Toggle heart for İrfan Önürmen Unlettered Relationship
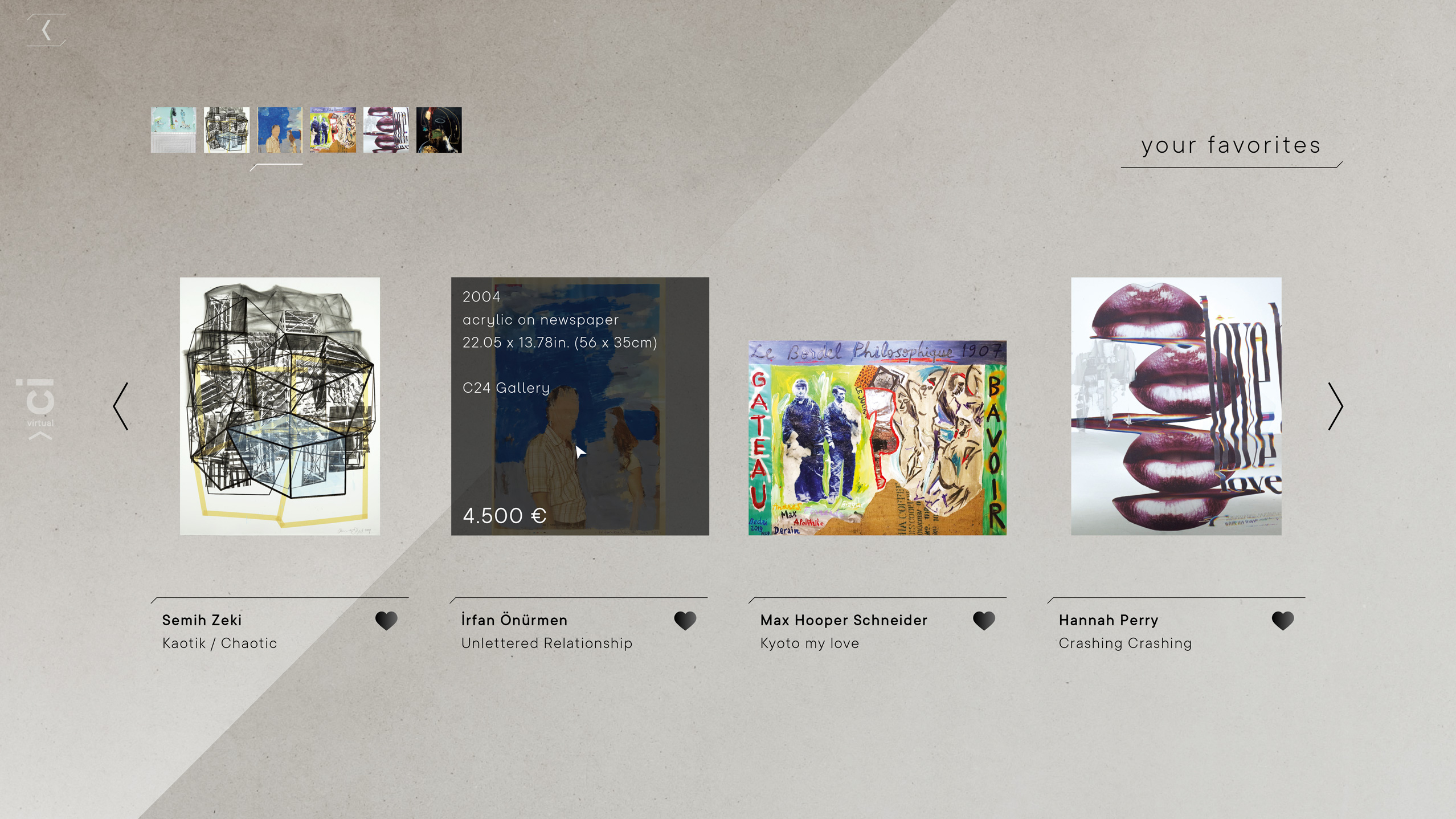The height and width of the screenshot is (819, 1456). [x=685, y=620]
